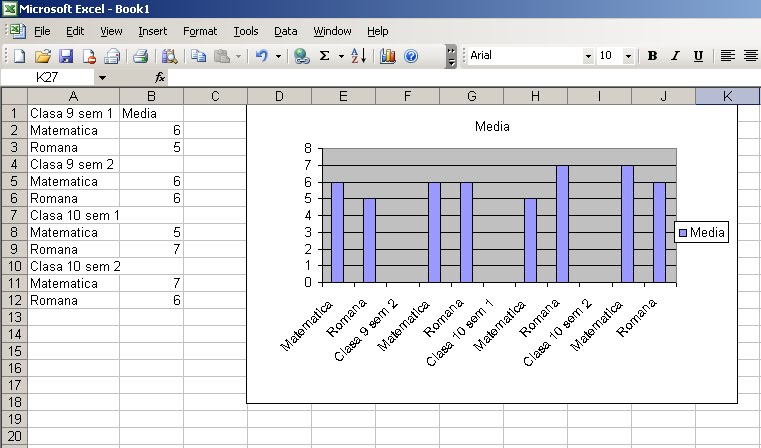Select column A header
This screenshot has height=448, width=761.
[73, 96]
